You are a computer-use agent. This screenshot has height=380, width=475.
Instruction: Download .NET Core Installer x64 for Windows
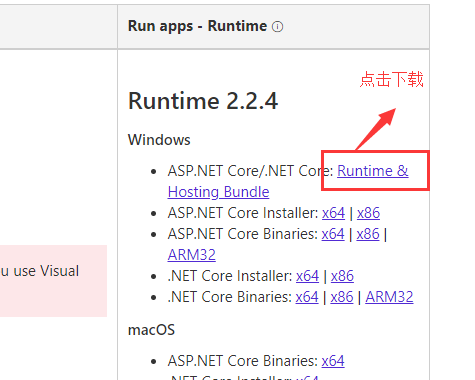[307, 276]
